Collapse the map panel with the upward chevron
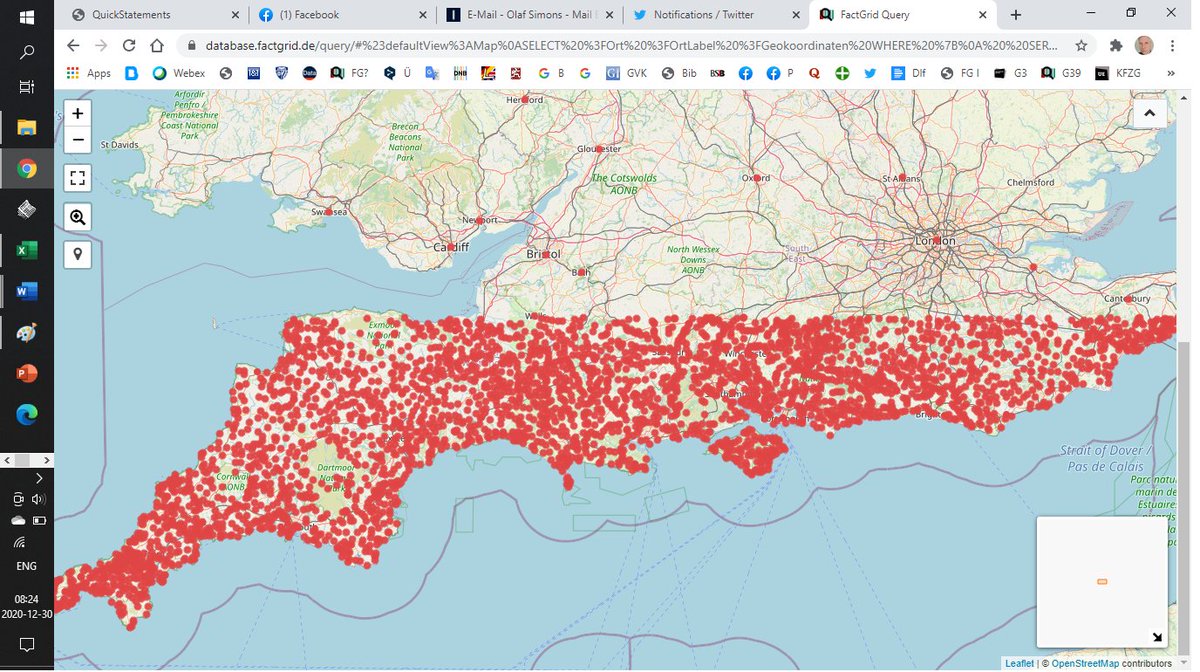The height and width of the screenshot is (672, 1200). (1149, 113)
